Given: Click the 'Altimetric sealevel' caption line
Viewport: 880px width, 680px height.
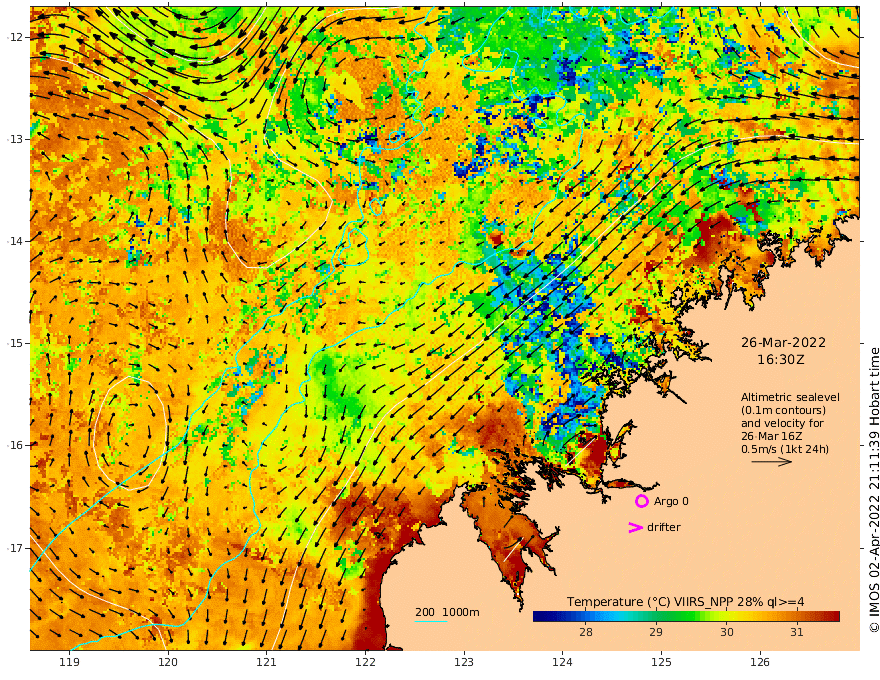Looking at the screenshot, I should [x=790, y=397].
